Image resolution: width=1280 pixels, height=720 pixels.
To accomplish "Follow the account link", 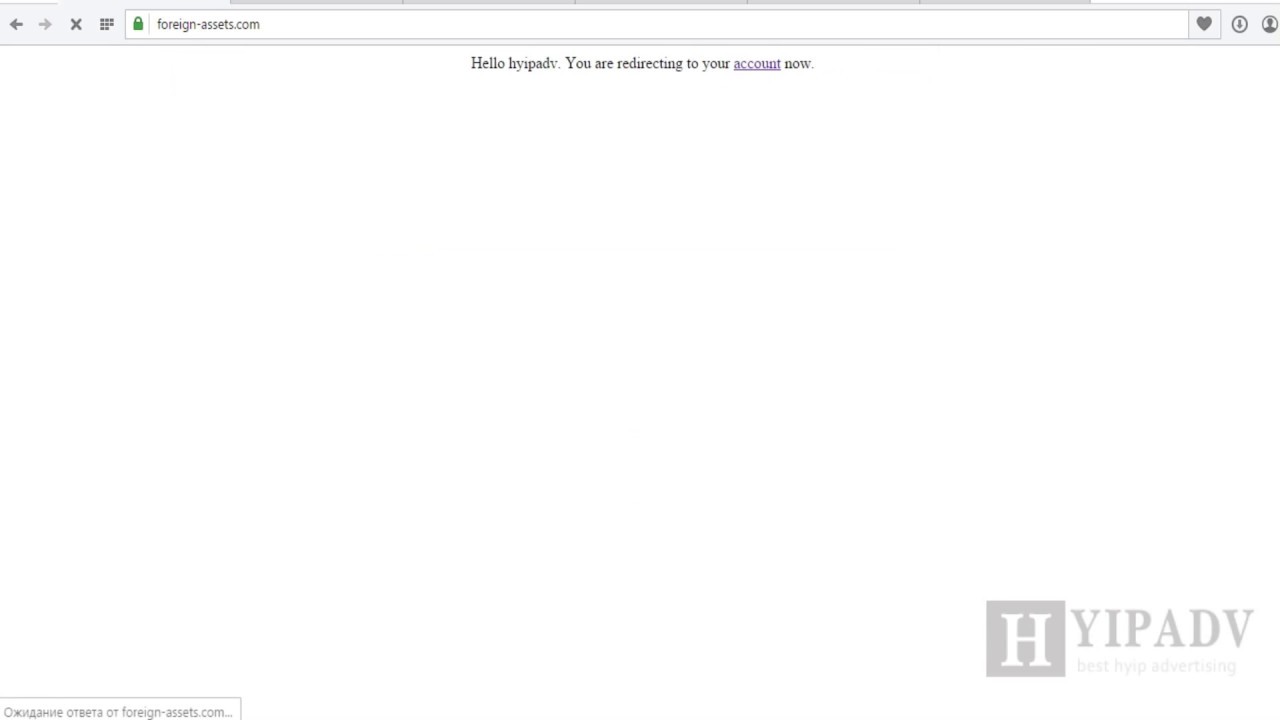I will [x=757, y=63].
